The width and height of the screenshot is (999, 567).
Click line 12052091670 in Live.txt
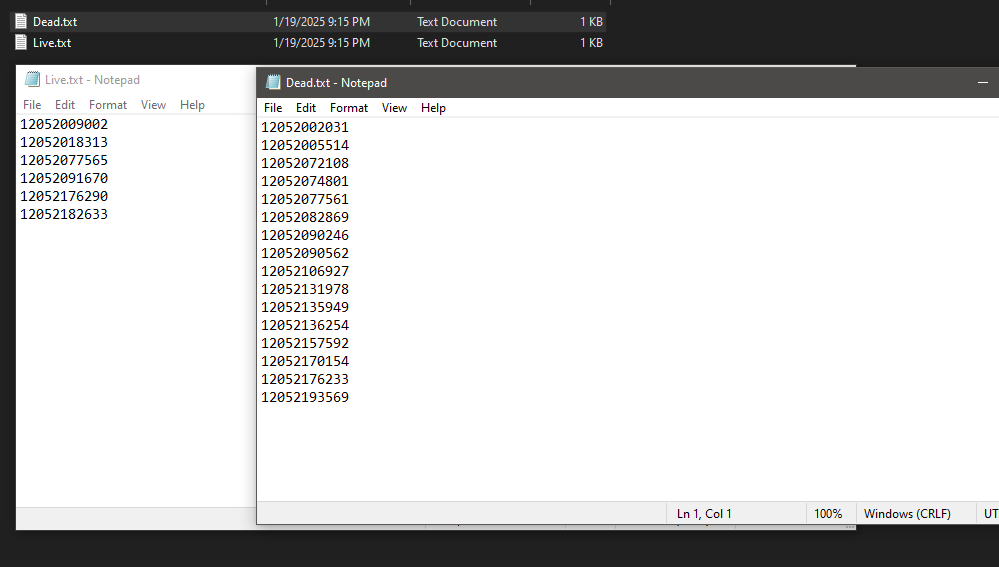click(x=64, y=178)
